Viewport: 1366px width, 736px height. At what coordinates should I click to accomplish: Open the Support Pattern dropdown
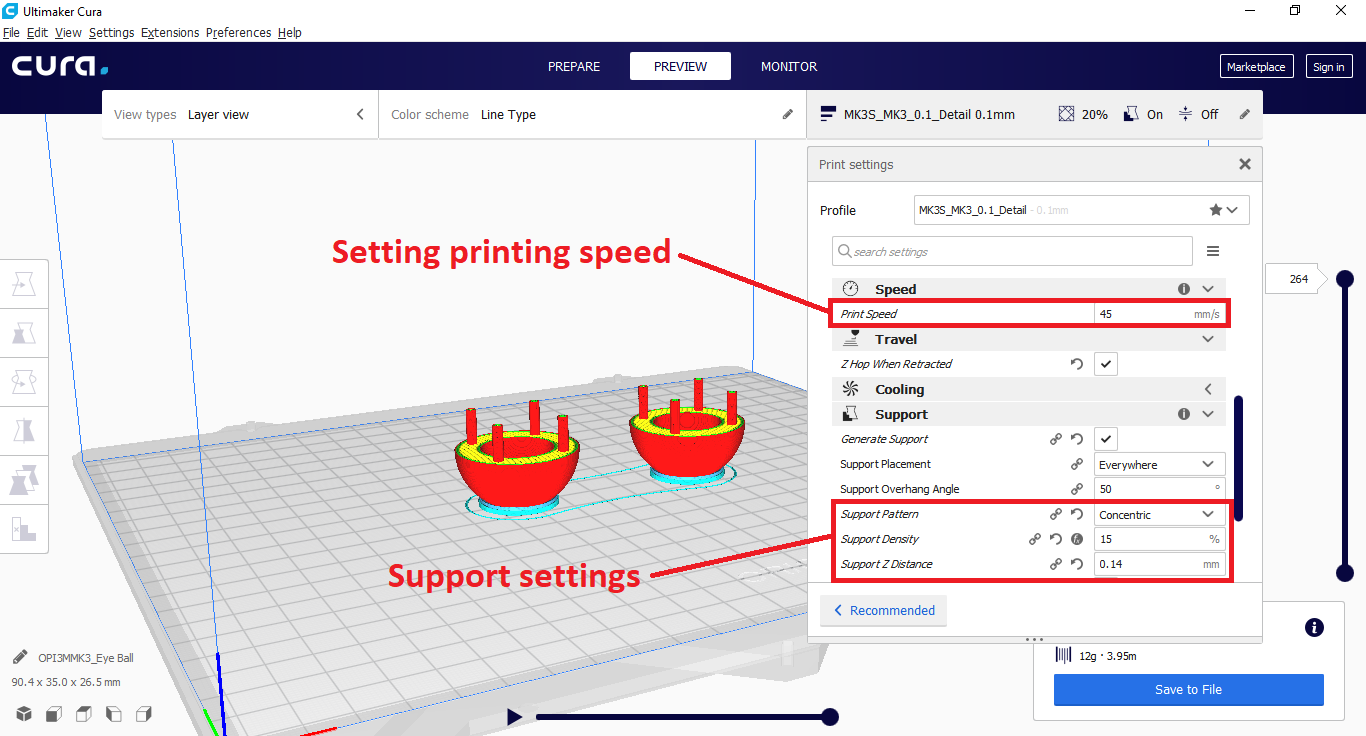pos(1160,514)
